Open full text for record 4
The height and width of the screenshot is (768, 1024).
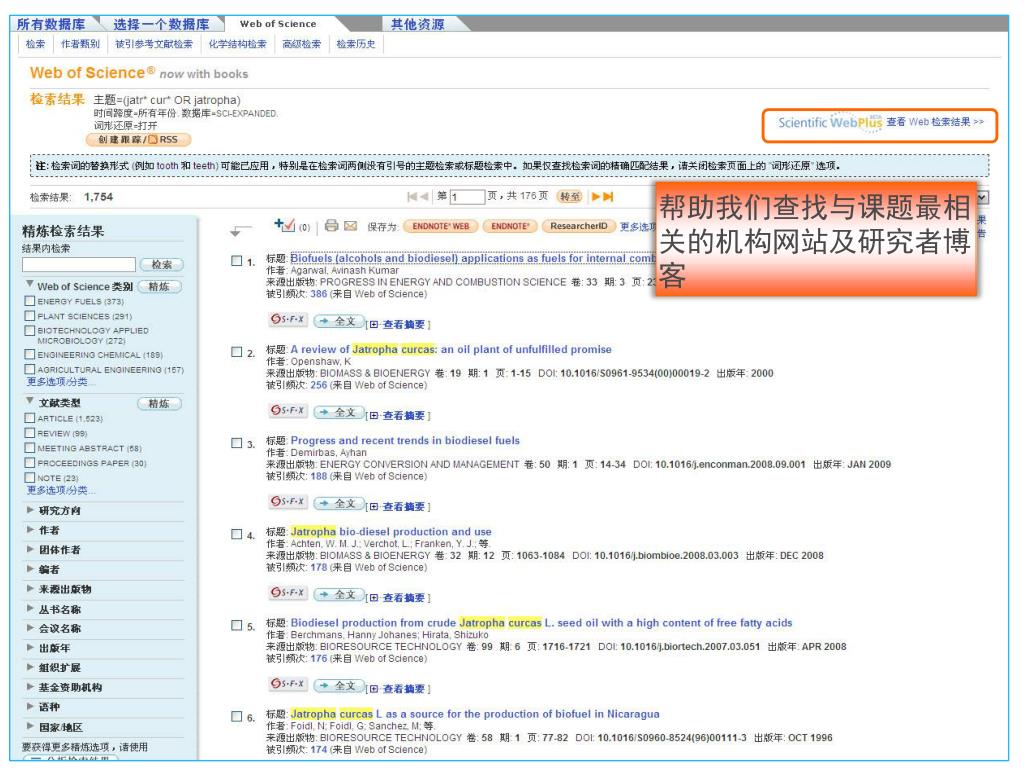[x=338, y=594]
